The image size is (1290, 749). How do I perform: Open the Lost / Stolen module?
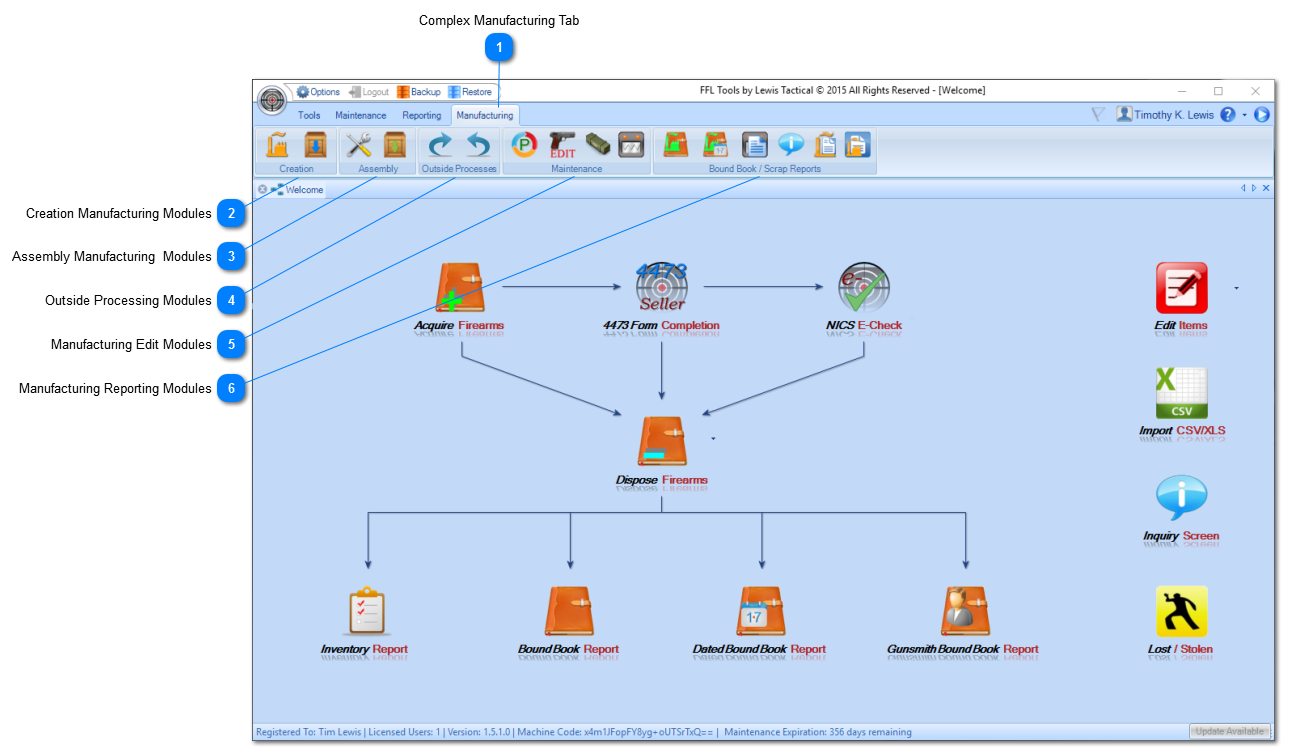point(1181,621)
